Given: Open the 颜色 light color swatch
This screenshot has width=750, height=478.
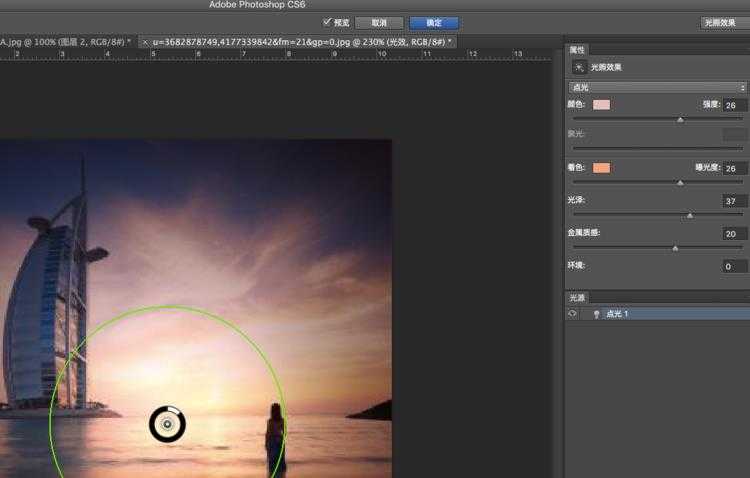Looking at the screenshot, I should pyautogui.click(x=601, y=105).
